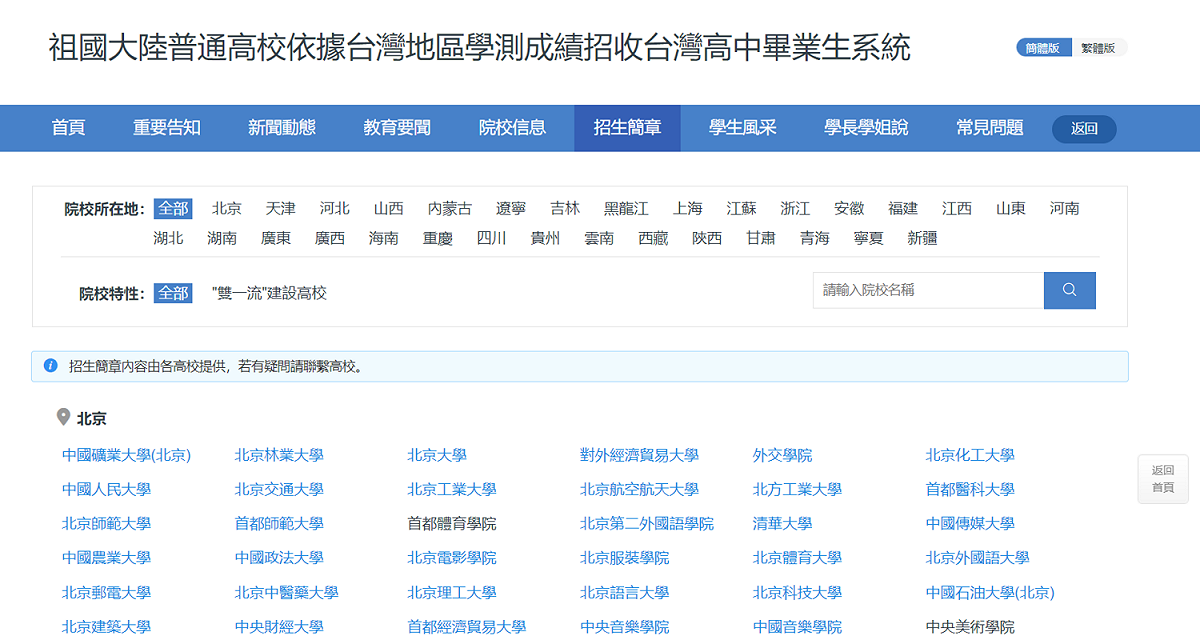Image resolution: width=1200 pixels, height=640 pixels.
Task: Filter schools by 江蘇
Action: (x=742, y=208)
